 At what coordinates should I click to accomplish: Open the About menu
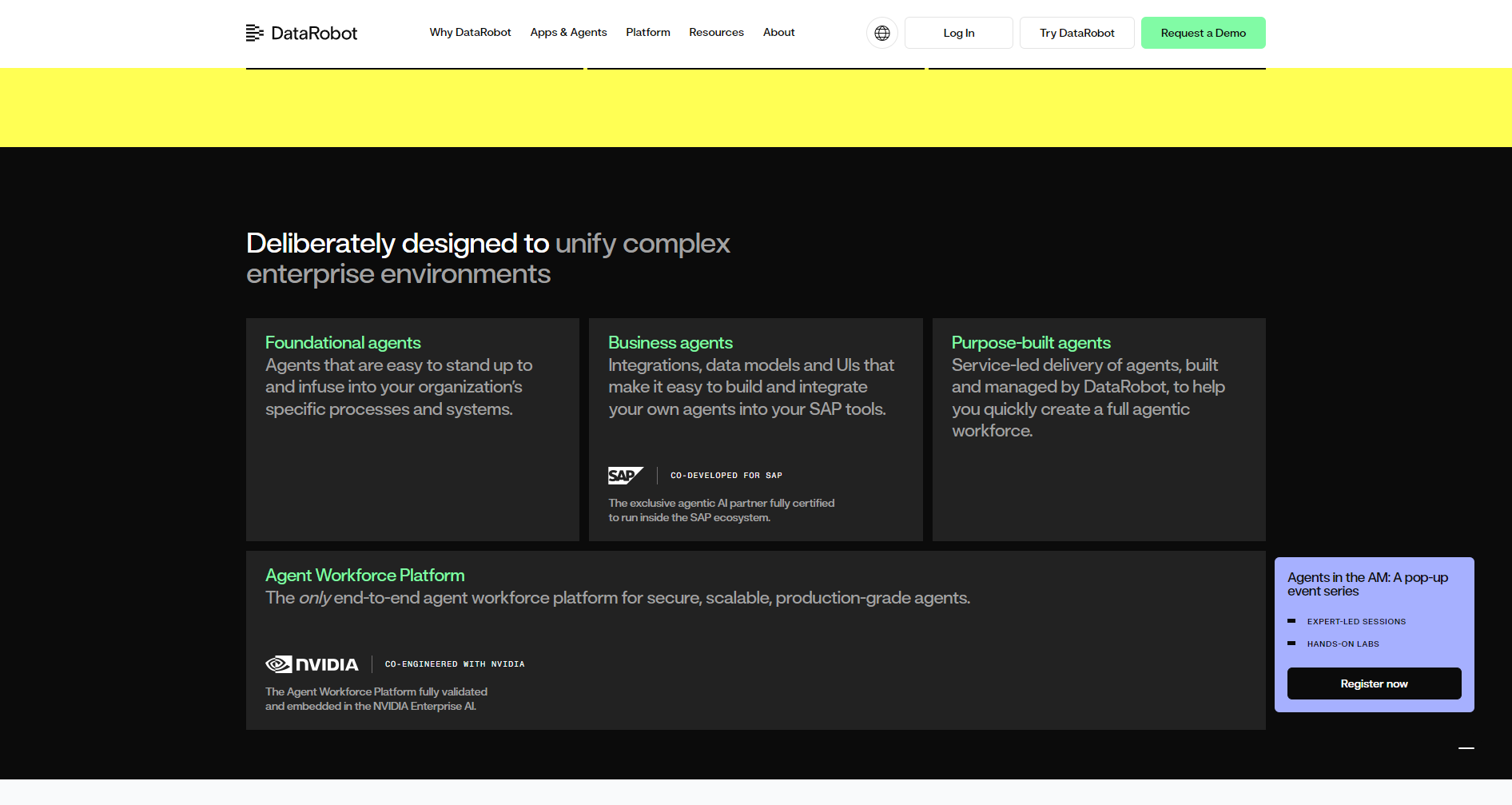778,33
